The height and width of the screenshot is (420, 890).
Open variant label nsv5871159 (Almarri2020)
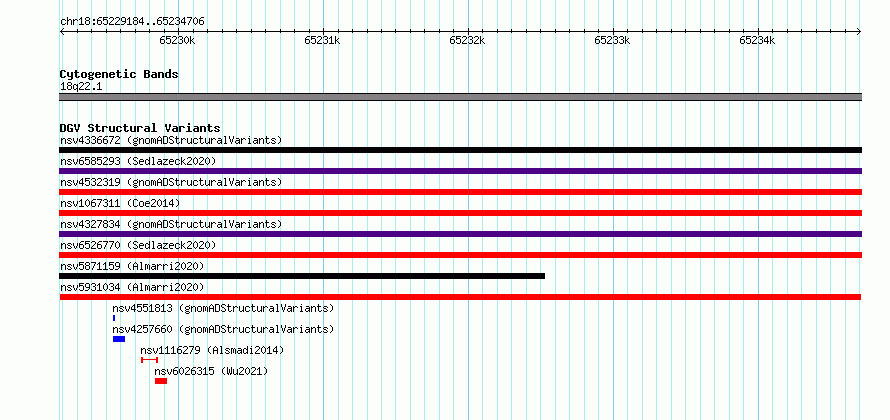coord(132,266)
